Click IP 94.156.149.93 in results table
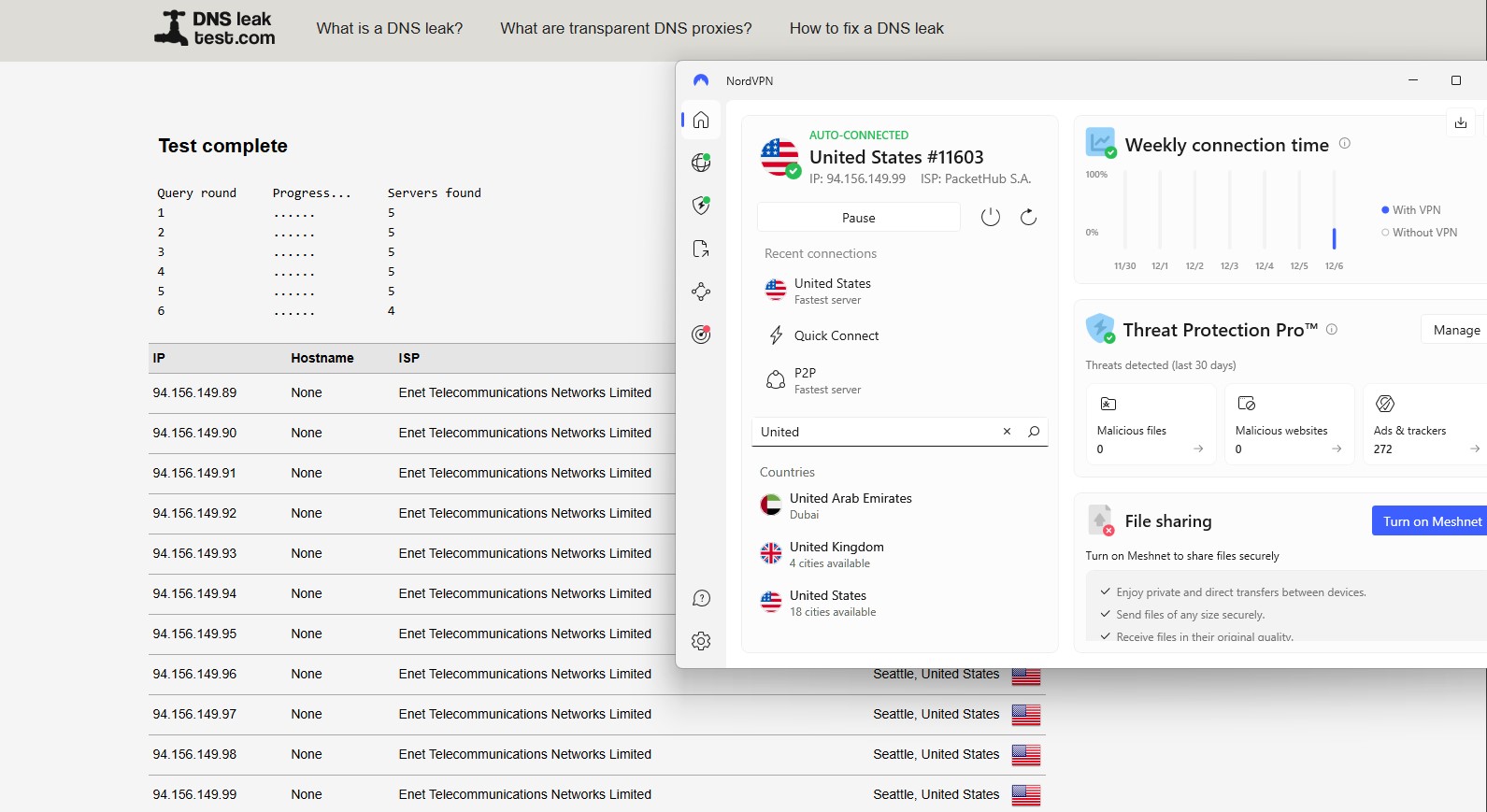The width and height of the screenshot is (1487, 812). point(194,553)
